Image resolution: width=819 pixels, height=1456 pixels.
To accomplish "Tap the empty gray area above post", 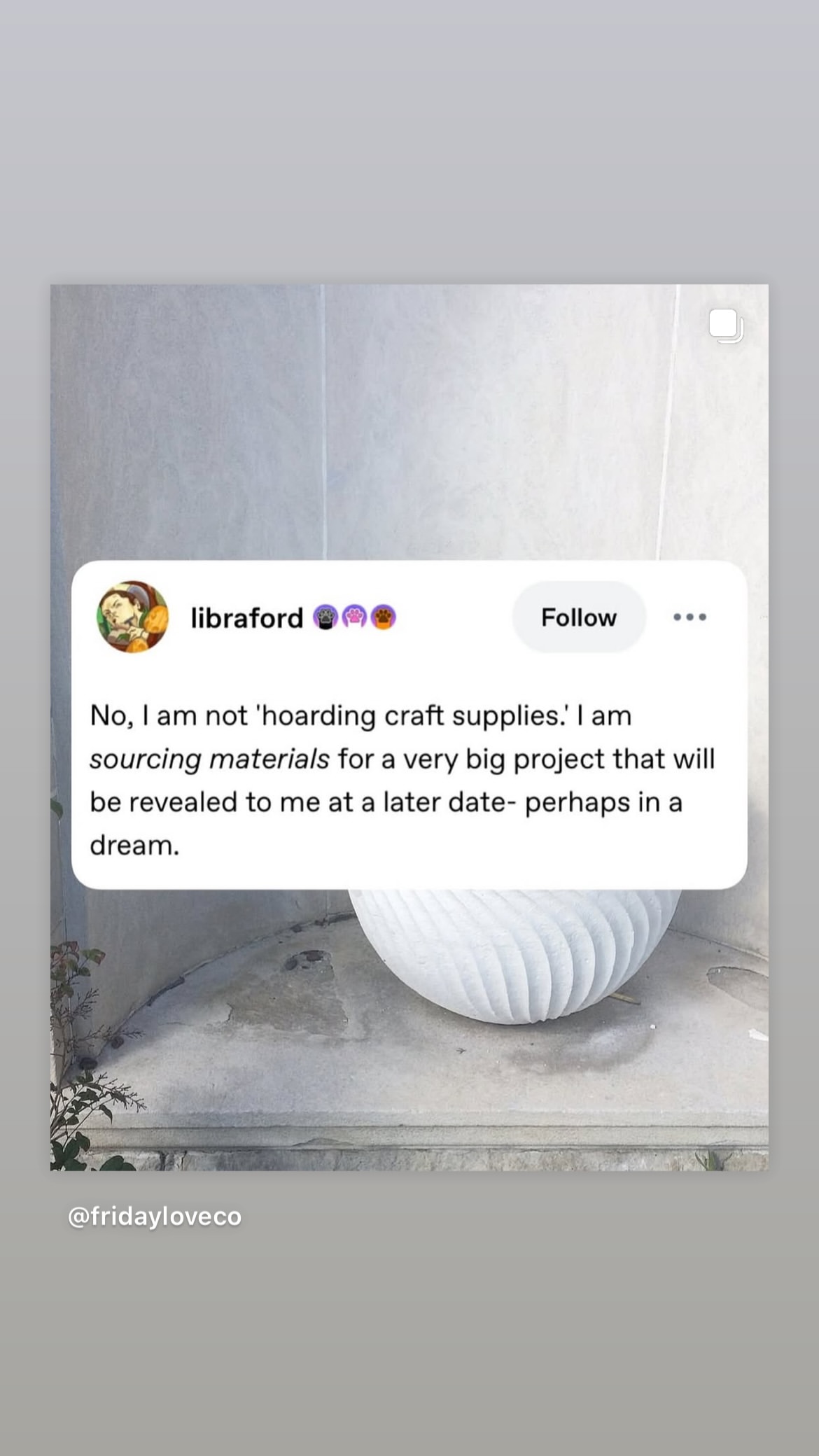I will coord(409,140).
